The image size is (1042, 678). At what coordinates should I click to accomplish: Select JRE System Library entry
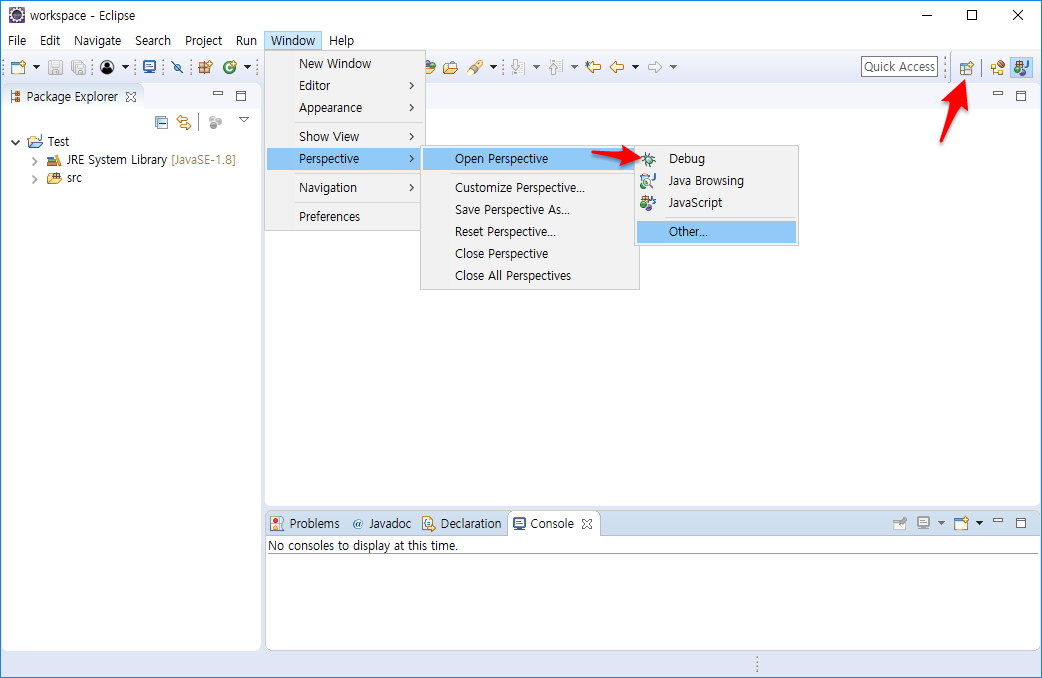pos(141,160)
